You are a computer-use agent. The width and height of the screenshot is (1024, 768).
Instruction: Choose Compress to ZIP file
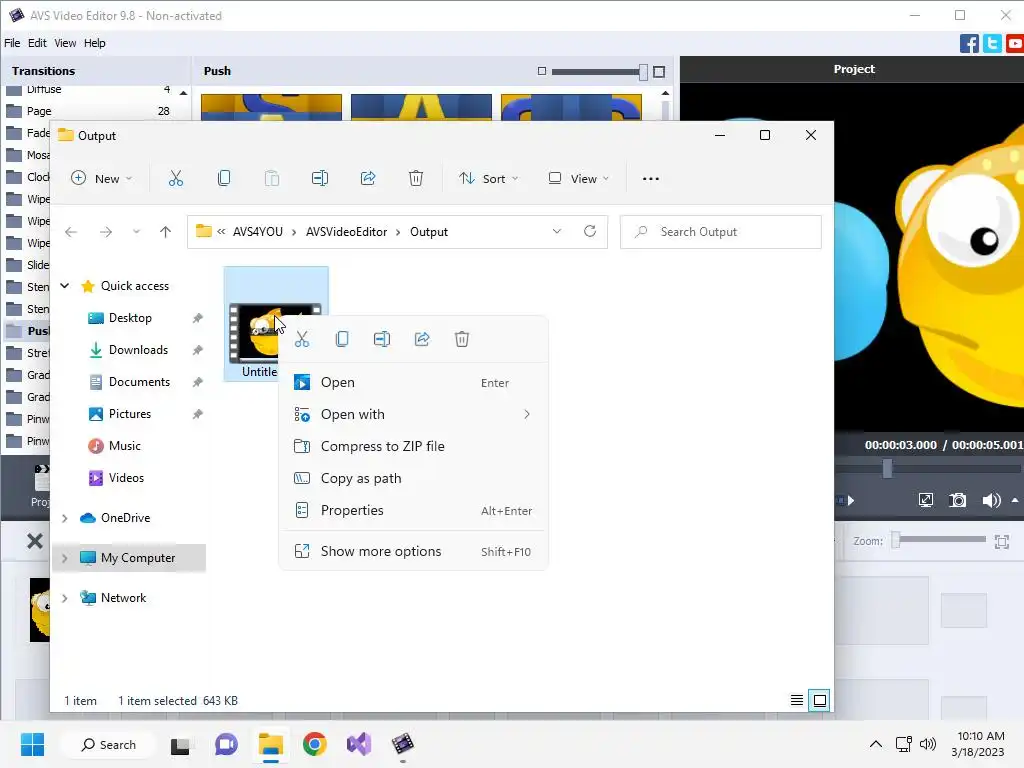pos(413,447)
